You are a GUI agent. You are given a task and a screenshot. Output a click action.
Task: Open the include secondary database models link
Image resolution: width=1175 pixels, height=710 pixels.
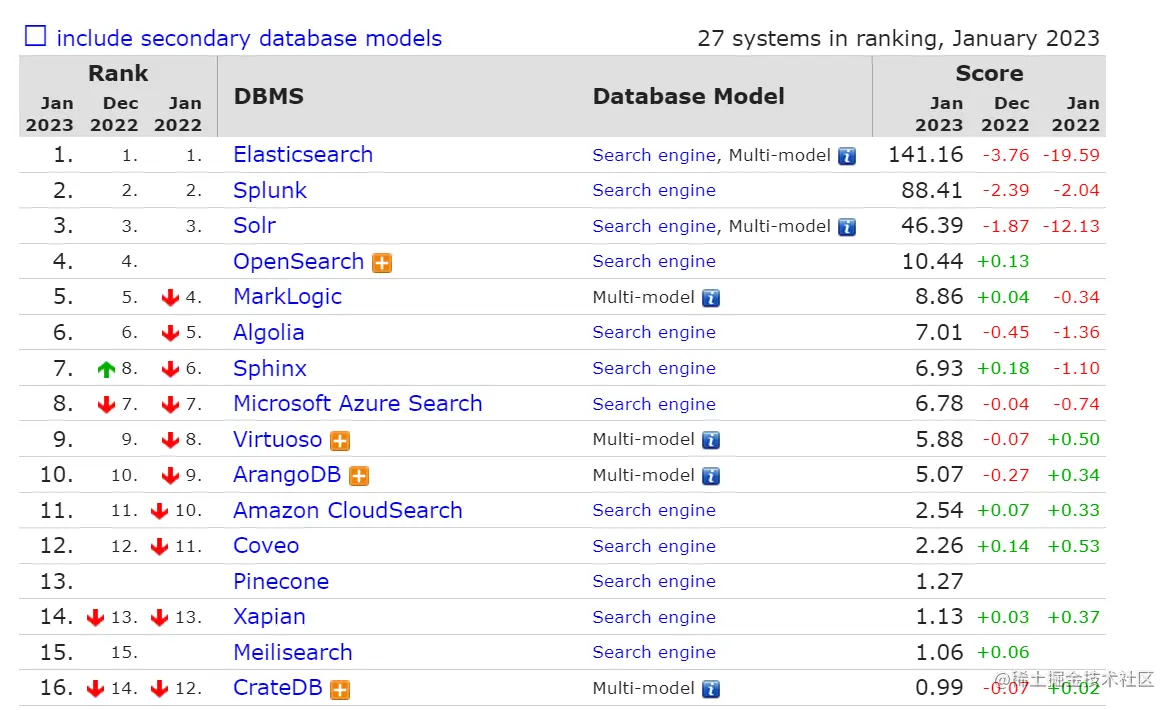250,38
